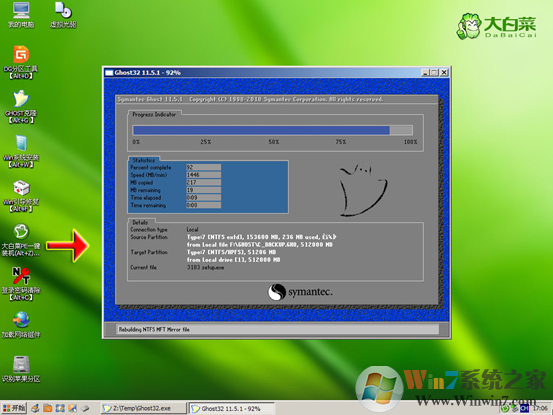Image resolution: width=553 pixels, height=415 pixels.
Task: Select 大白菜PE一键装机 desktop icon
Action: click(21, 240)
